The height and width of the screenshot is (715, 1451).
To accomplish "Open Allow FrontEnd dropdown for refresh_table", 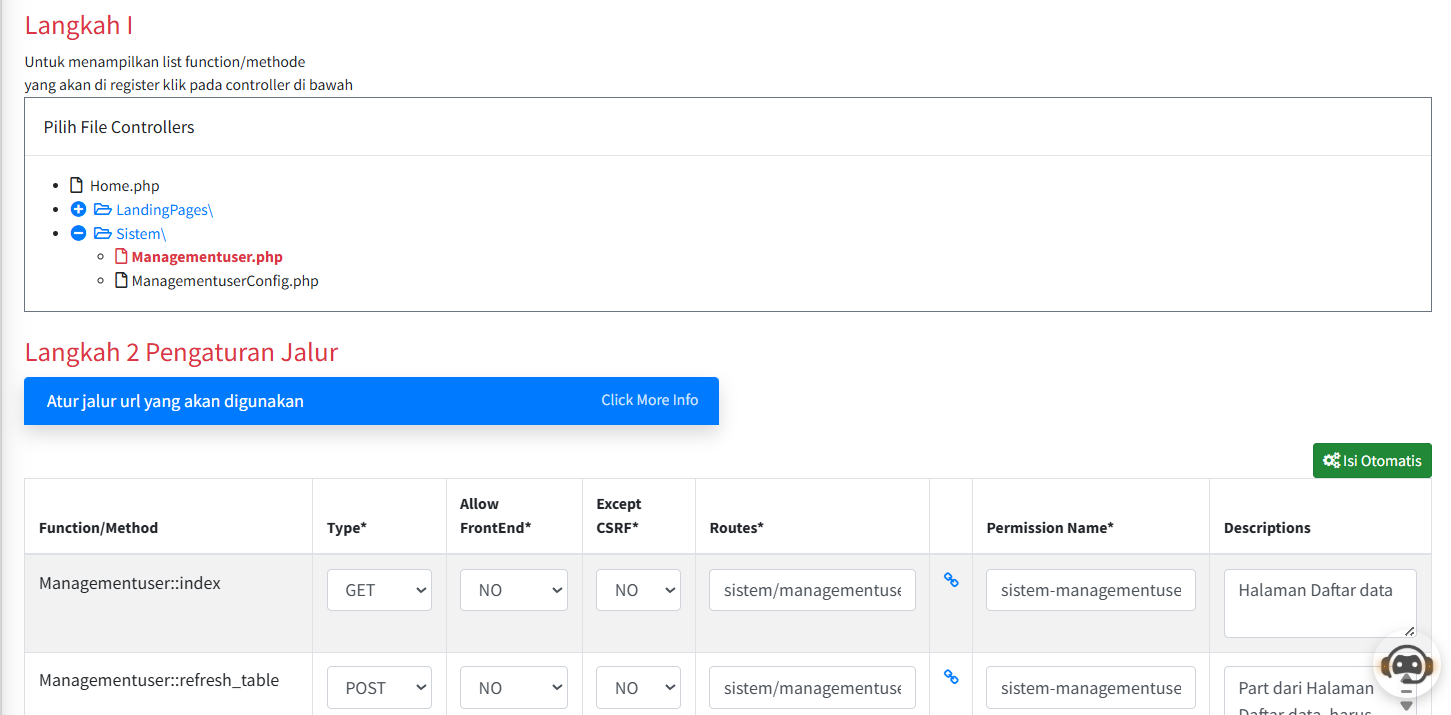I will pos(514,688).
